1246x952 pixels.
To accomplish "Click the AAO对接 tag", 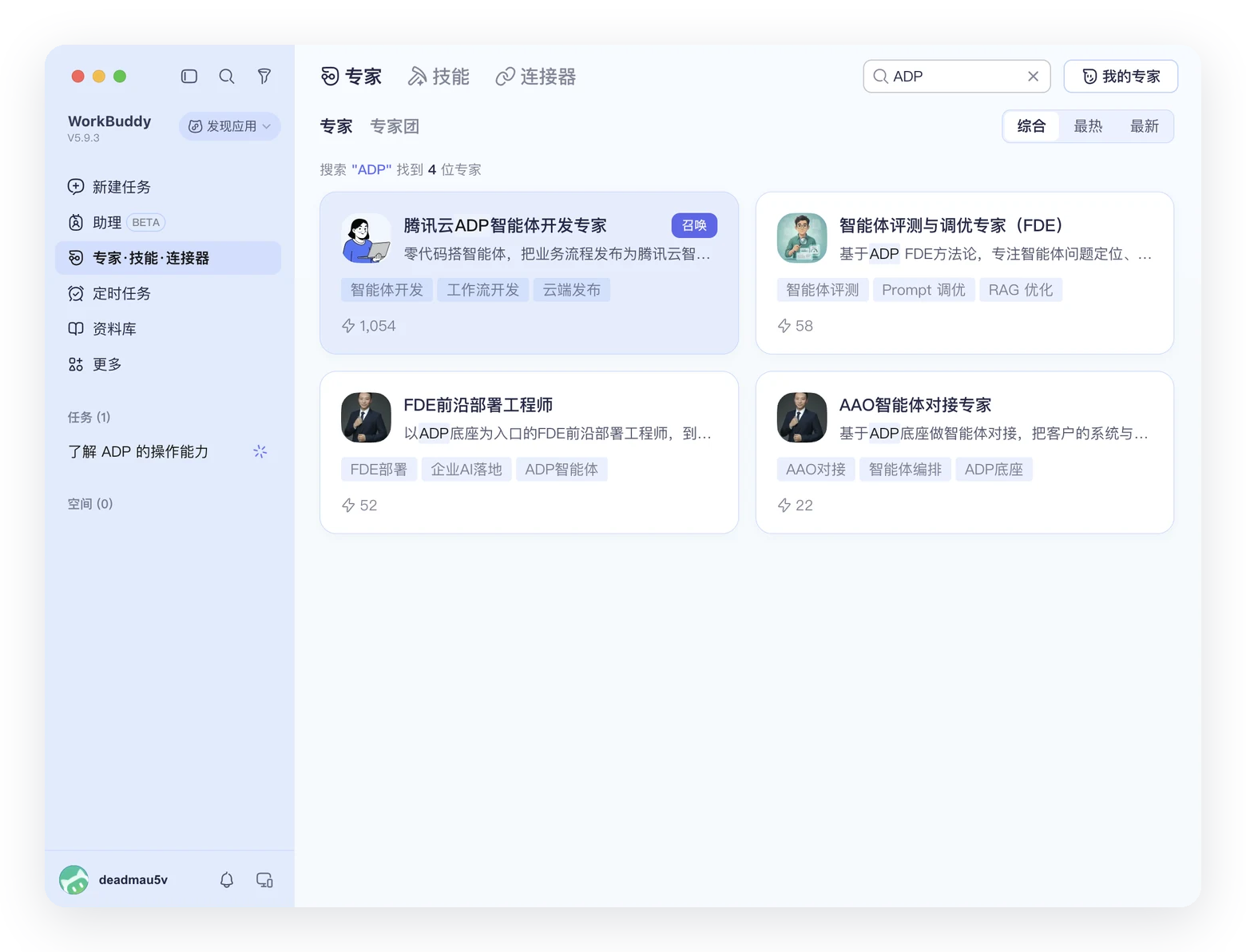I will (x=815, y=470).
